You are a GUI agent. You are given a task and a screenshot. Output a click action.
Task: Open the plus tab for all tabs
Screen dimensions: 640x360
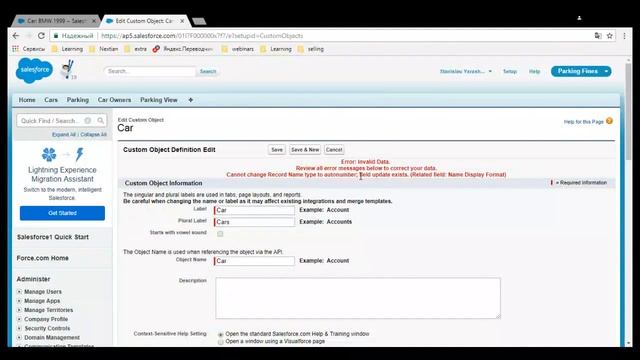[x=191, y=100]
